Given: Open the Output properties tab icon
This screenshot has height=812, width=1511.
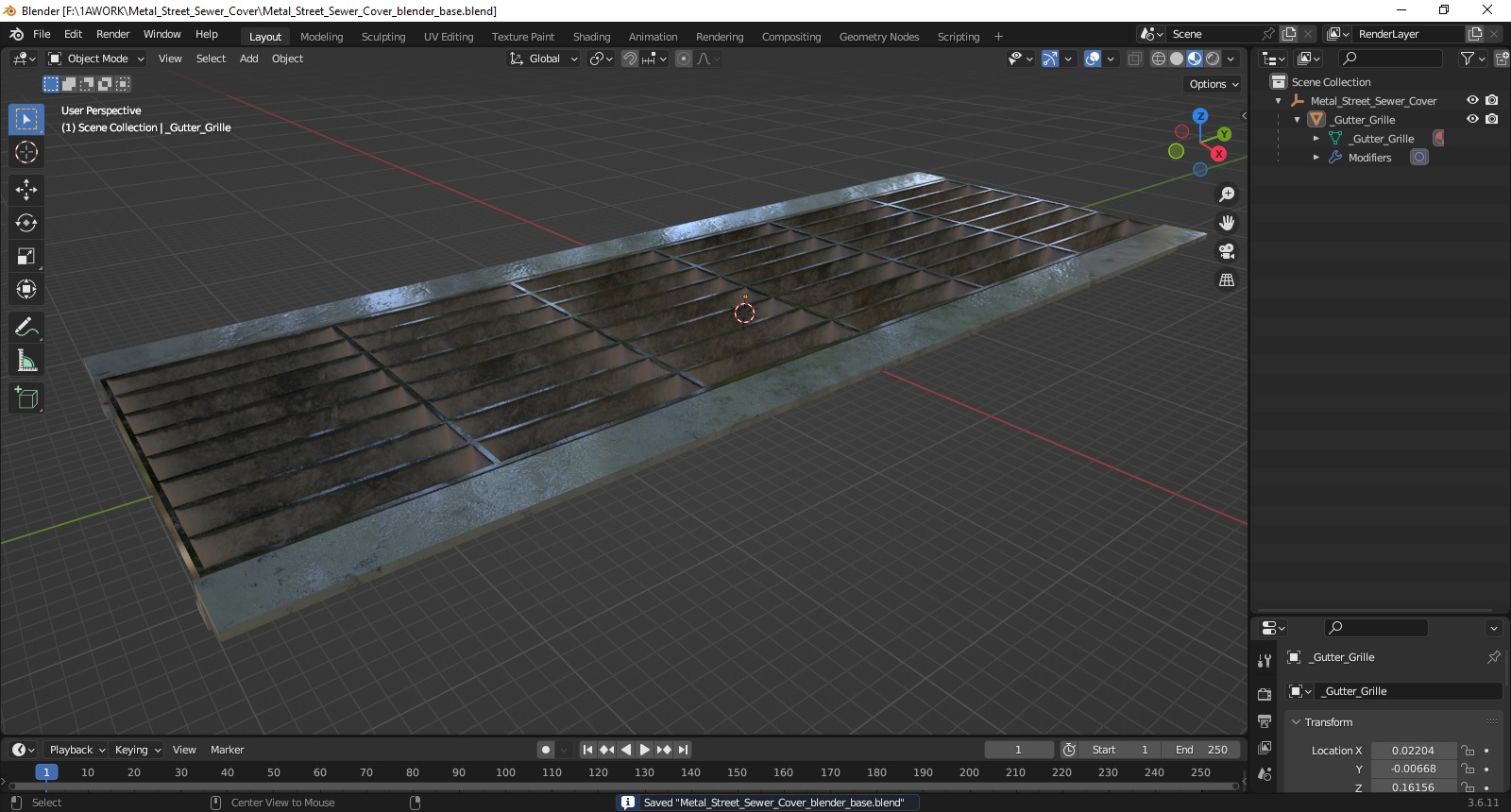Looking at the screenshot, I should (x=1265, y=720).
